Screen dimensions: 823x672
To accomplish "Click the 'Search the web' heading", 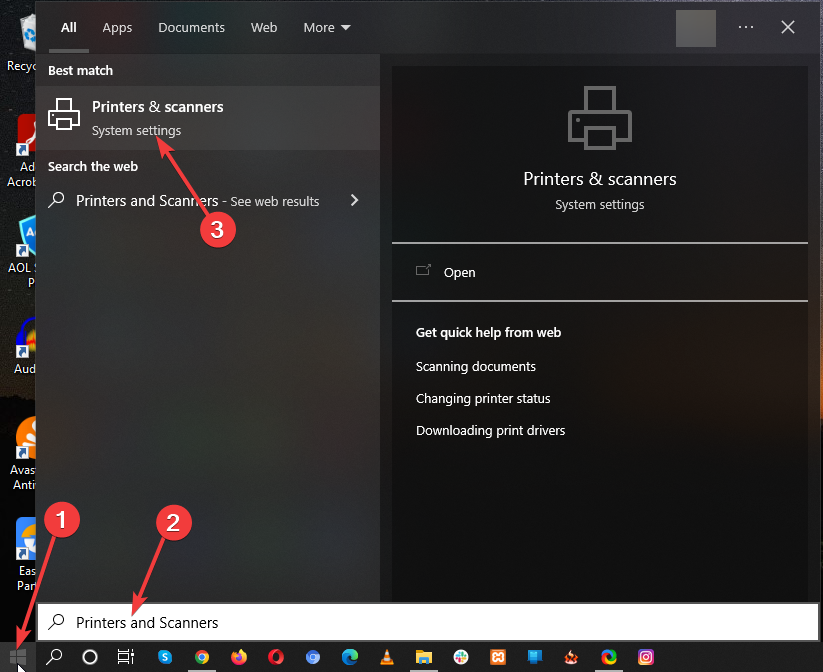I will (93, 166).
